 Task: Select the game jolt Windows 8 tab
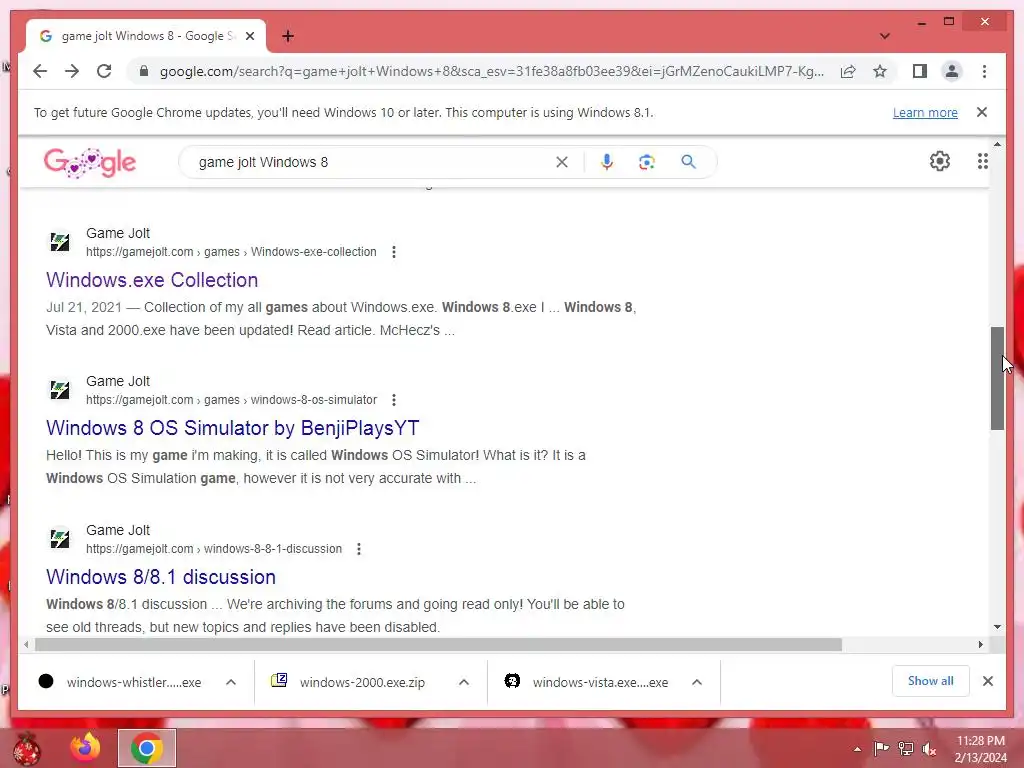[145, 36]
